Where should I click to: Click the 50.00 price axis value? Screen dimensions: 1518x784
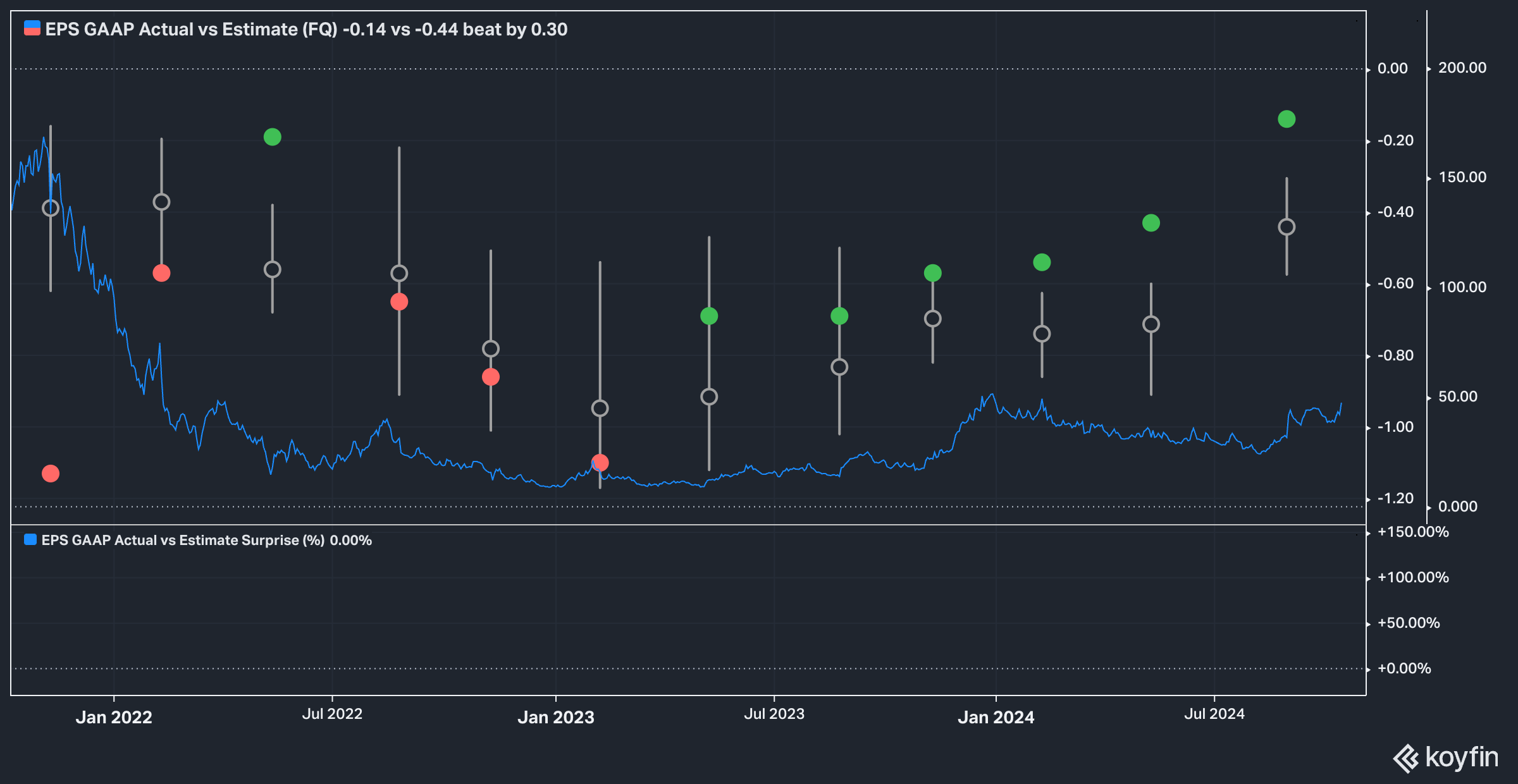(x=1458, y=396)
